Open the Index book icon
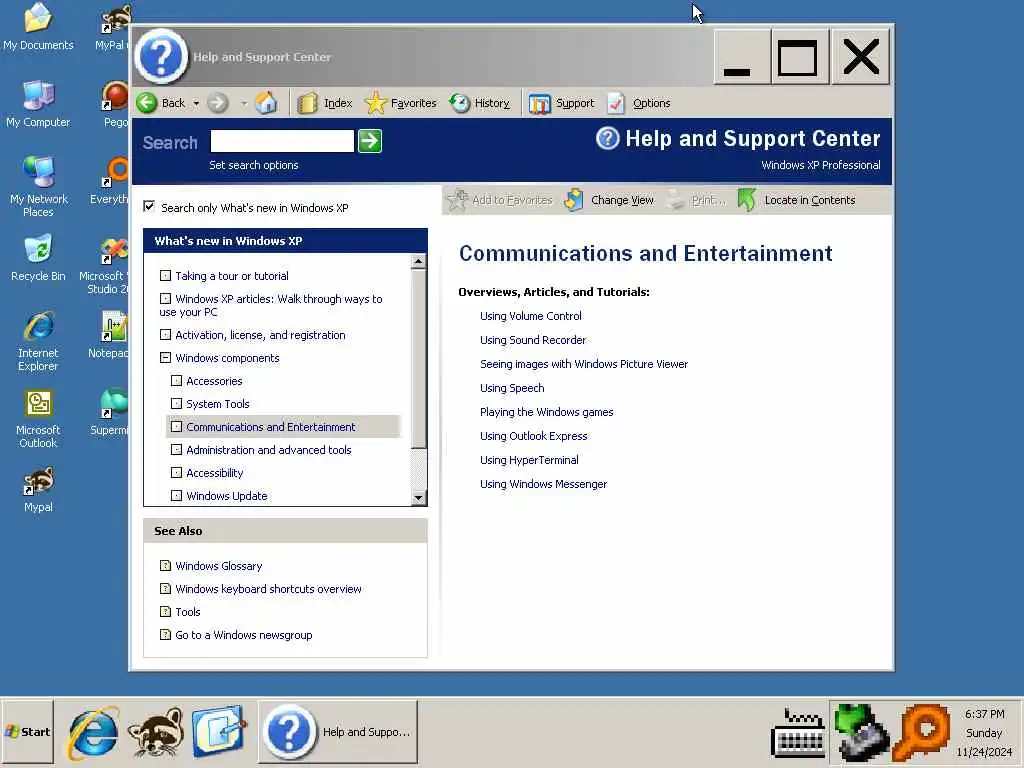Screen dimensions: 1024x768 click(x=307, y=103)
